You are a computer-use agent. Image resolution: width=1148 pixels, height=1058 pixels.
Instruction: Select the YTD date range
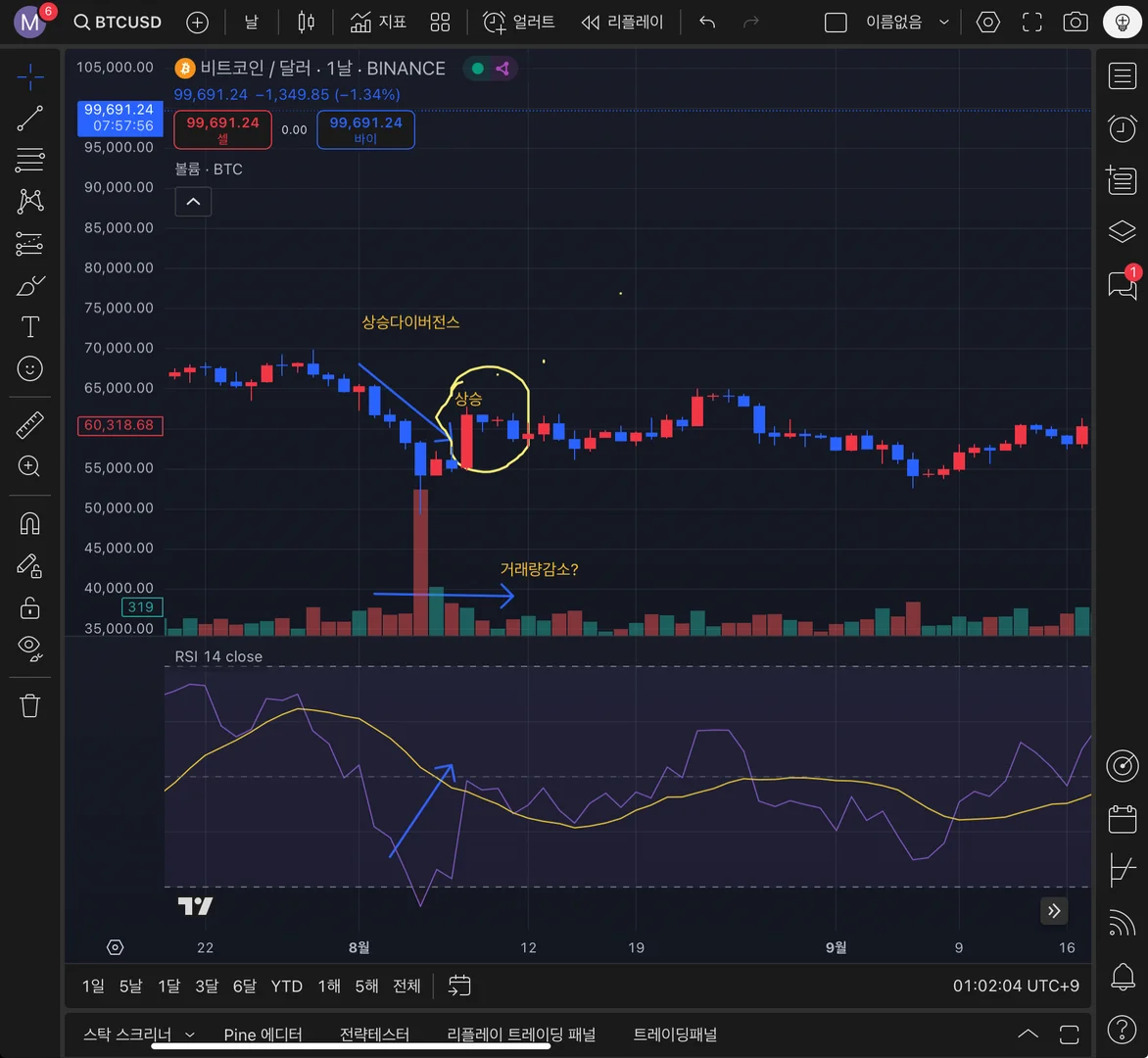[286, 986]
